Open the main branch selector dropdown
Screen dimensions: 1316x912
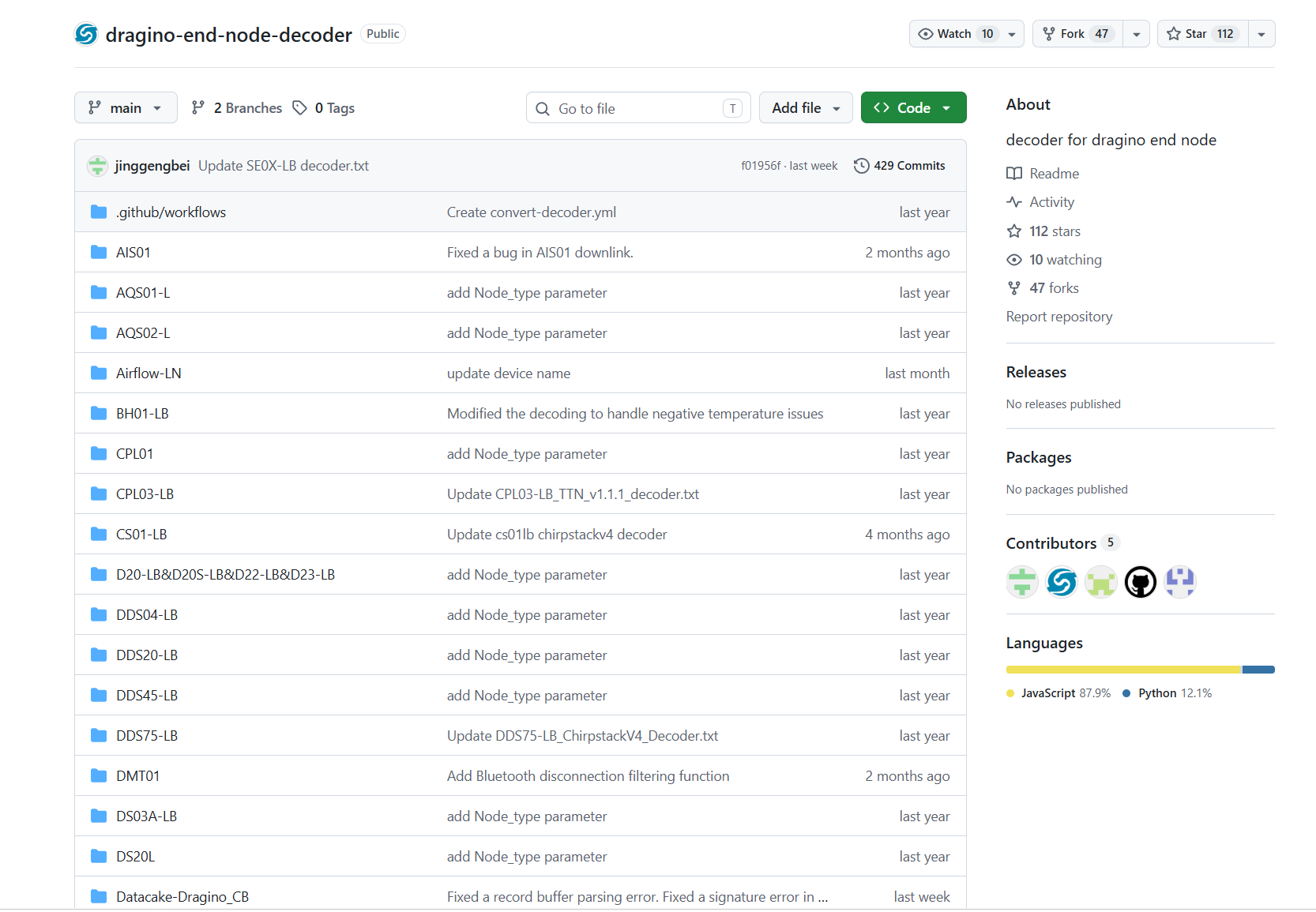click(126, 107)
